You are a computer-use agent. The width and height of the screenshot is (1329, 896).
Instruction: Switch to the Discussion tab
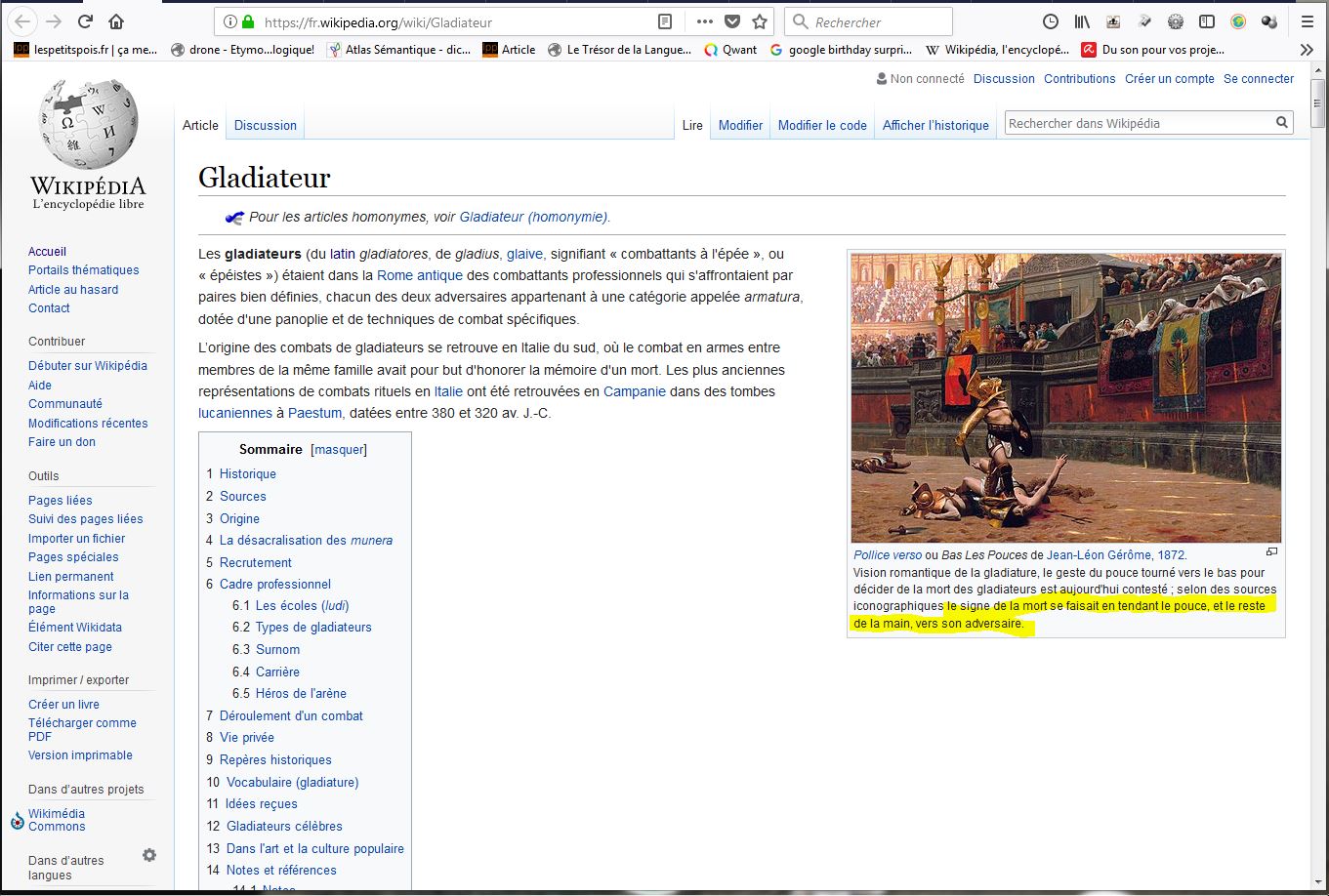click(x=265, y=125)
